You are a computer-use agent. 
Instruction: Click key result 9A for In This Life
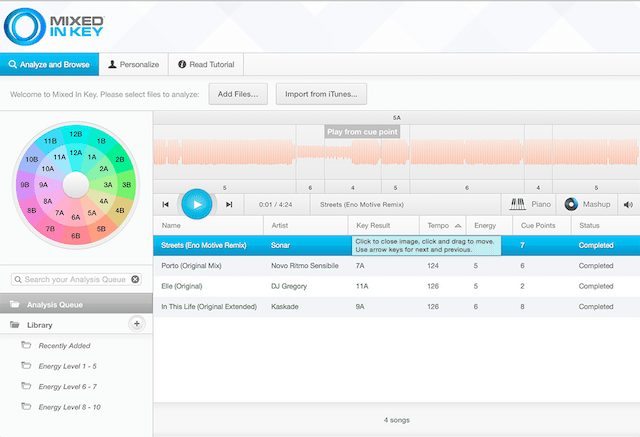360,306
